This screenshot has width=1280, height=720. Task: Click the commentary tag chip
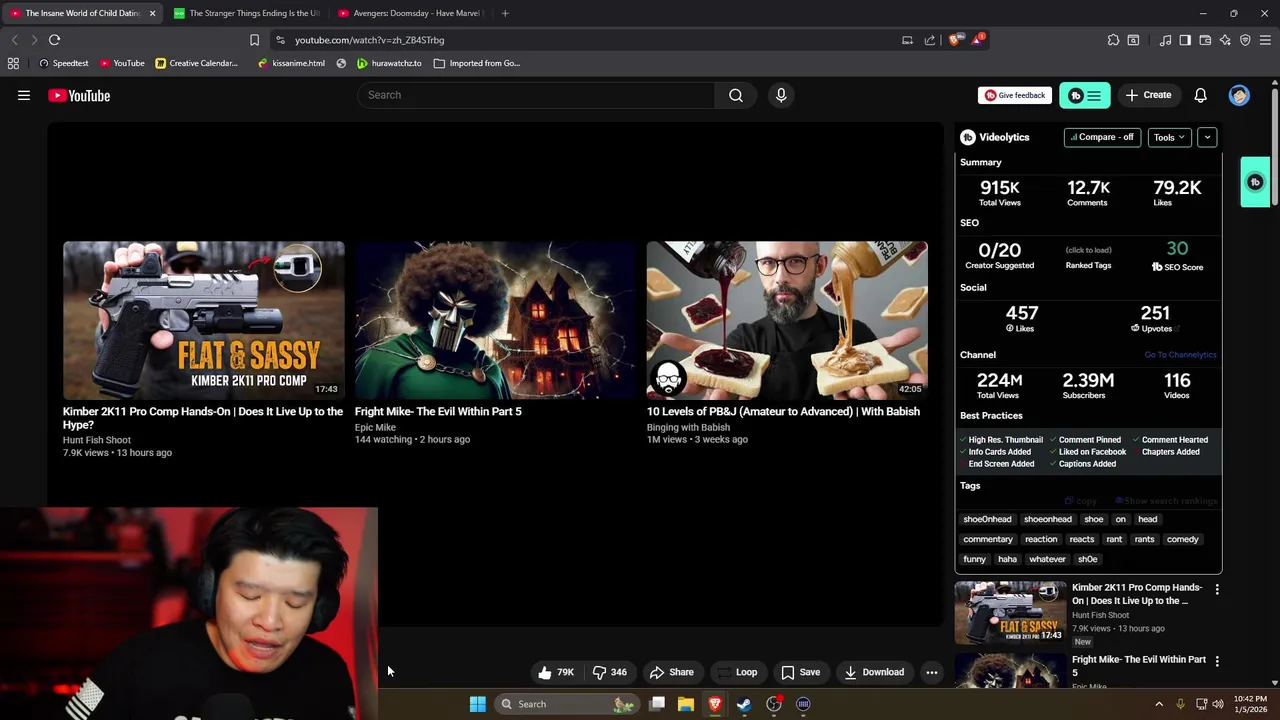coord(987,539)
